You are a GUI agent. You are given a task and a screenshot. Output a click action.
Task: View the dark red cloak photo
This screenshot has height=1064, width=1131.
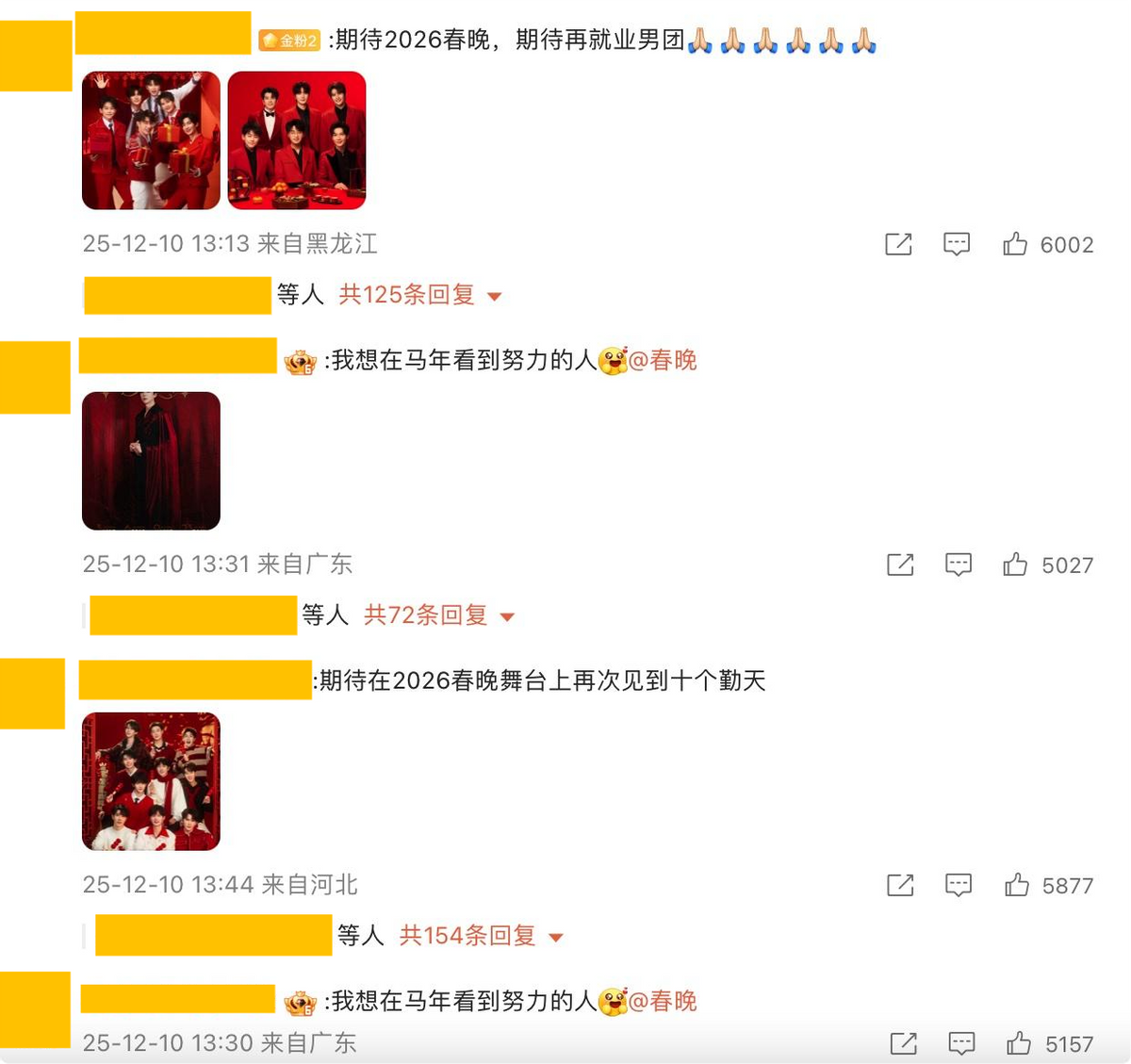click(151, 461)
